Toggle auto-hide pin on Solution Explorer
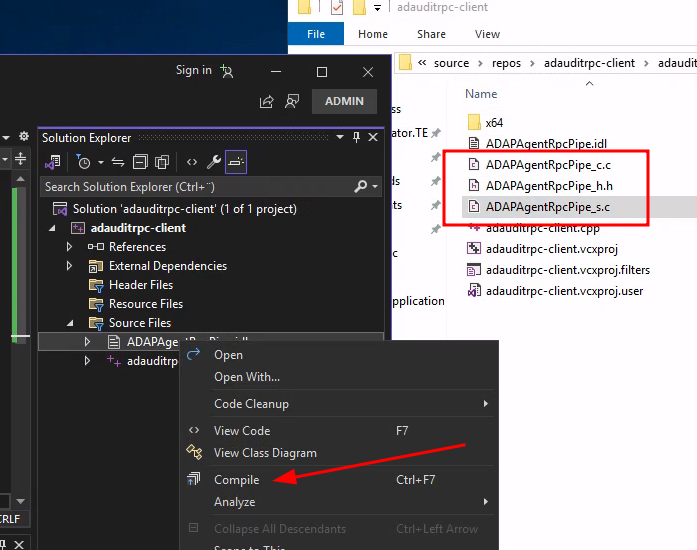 coord(357,137)
